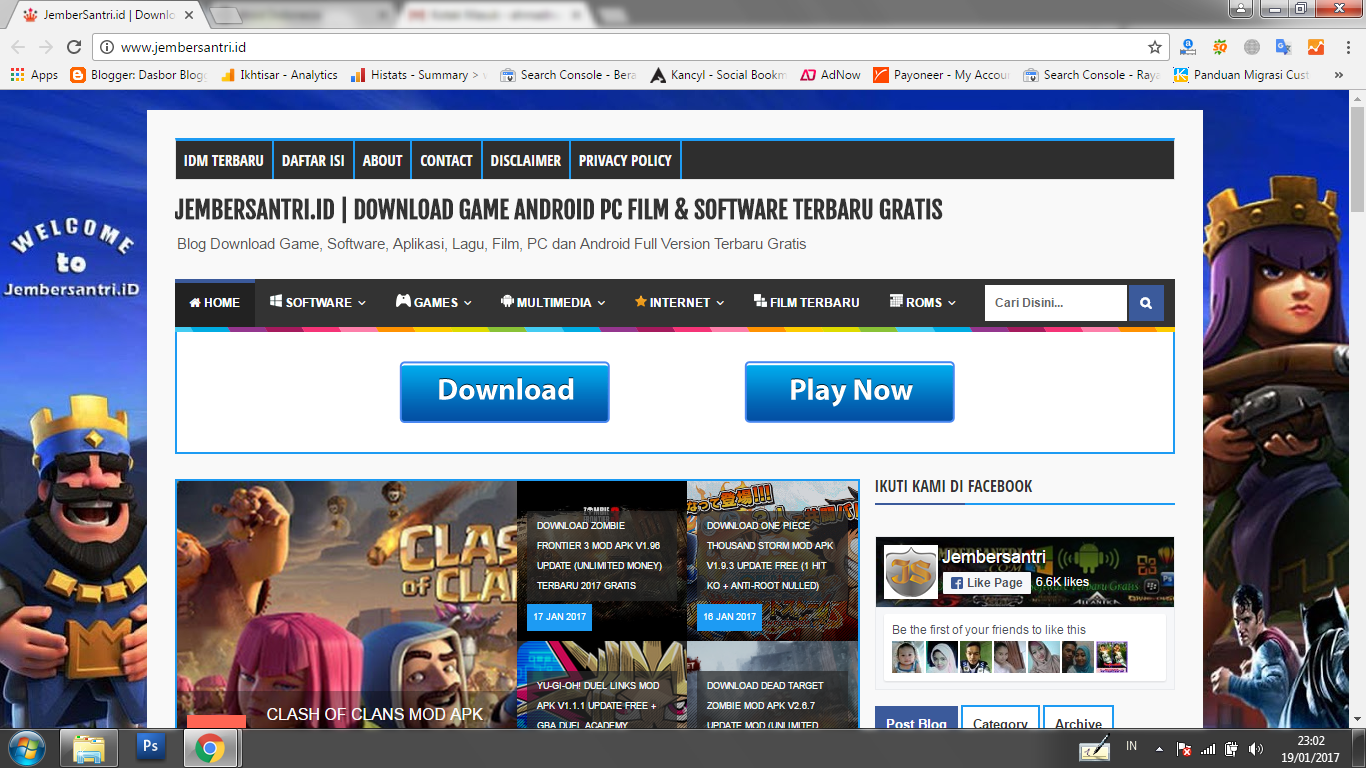Screen dimensions: 1366x768
Task: Open the AdNow bookmark
Action: 830,75
